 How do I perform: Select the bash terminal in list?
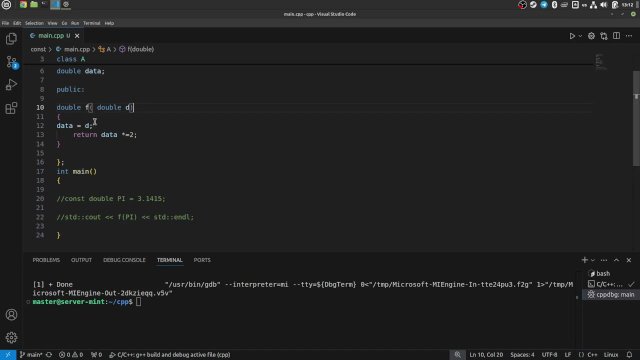611,273
